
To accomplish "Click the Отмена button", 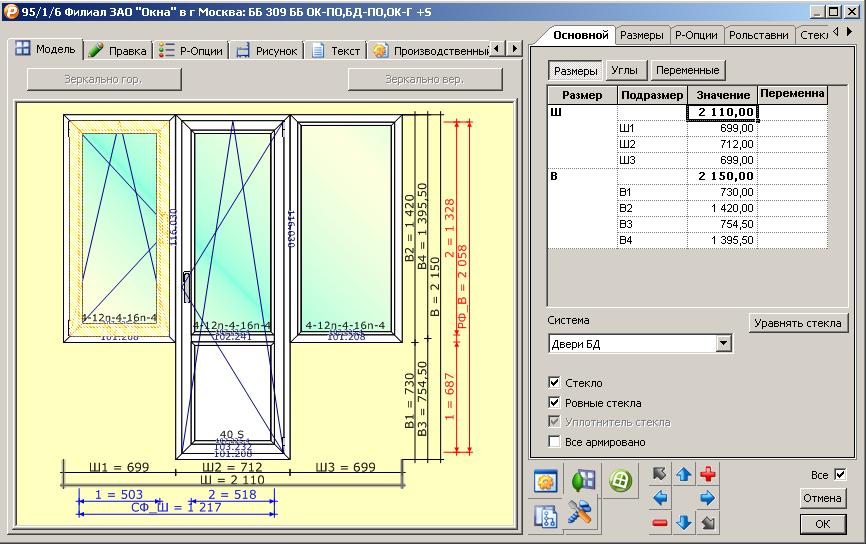I will coord(822,498).
